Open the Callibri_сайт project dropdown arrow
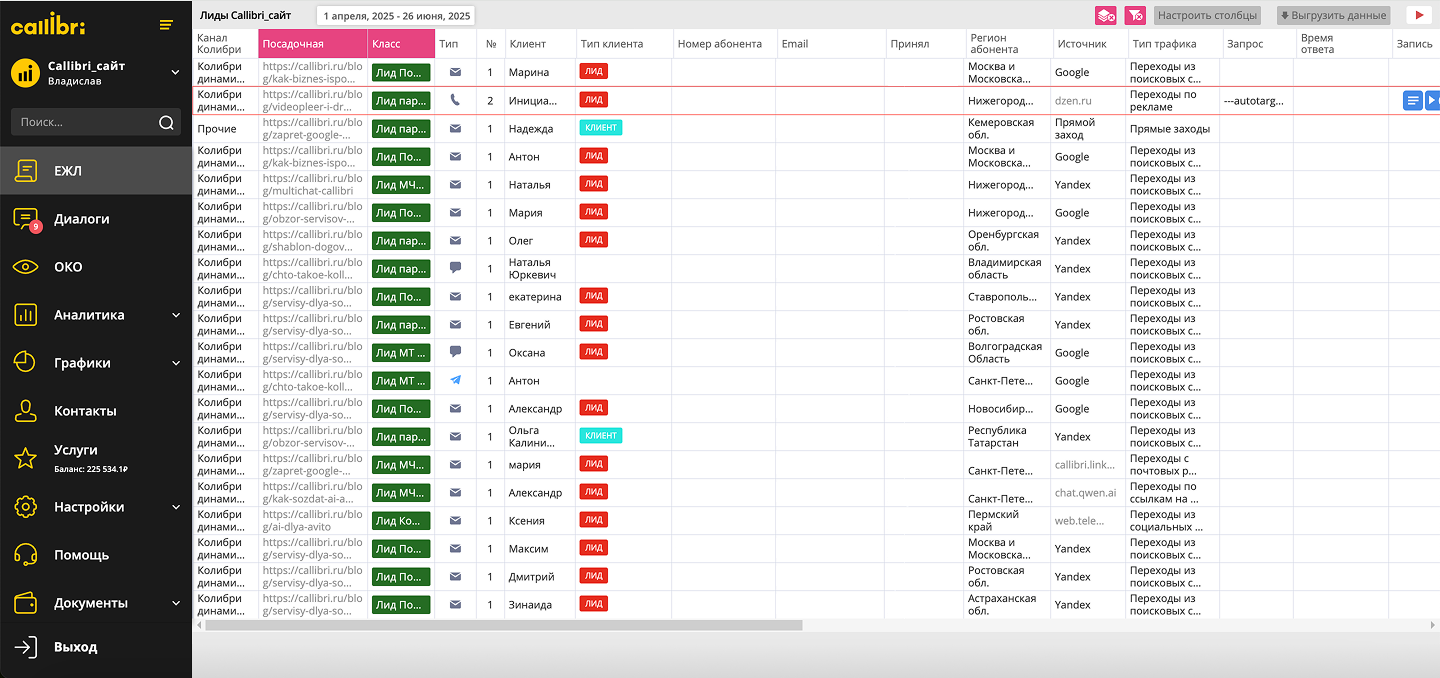Screen dimensions: 1440x678 (175, 72)
